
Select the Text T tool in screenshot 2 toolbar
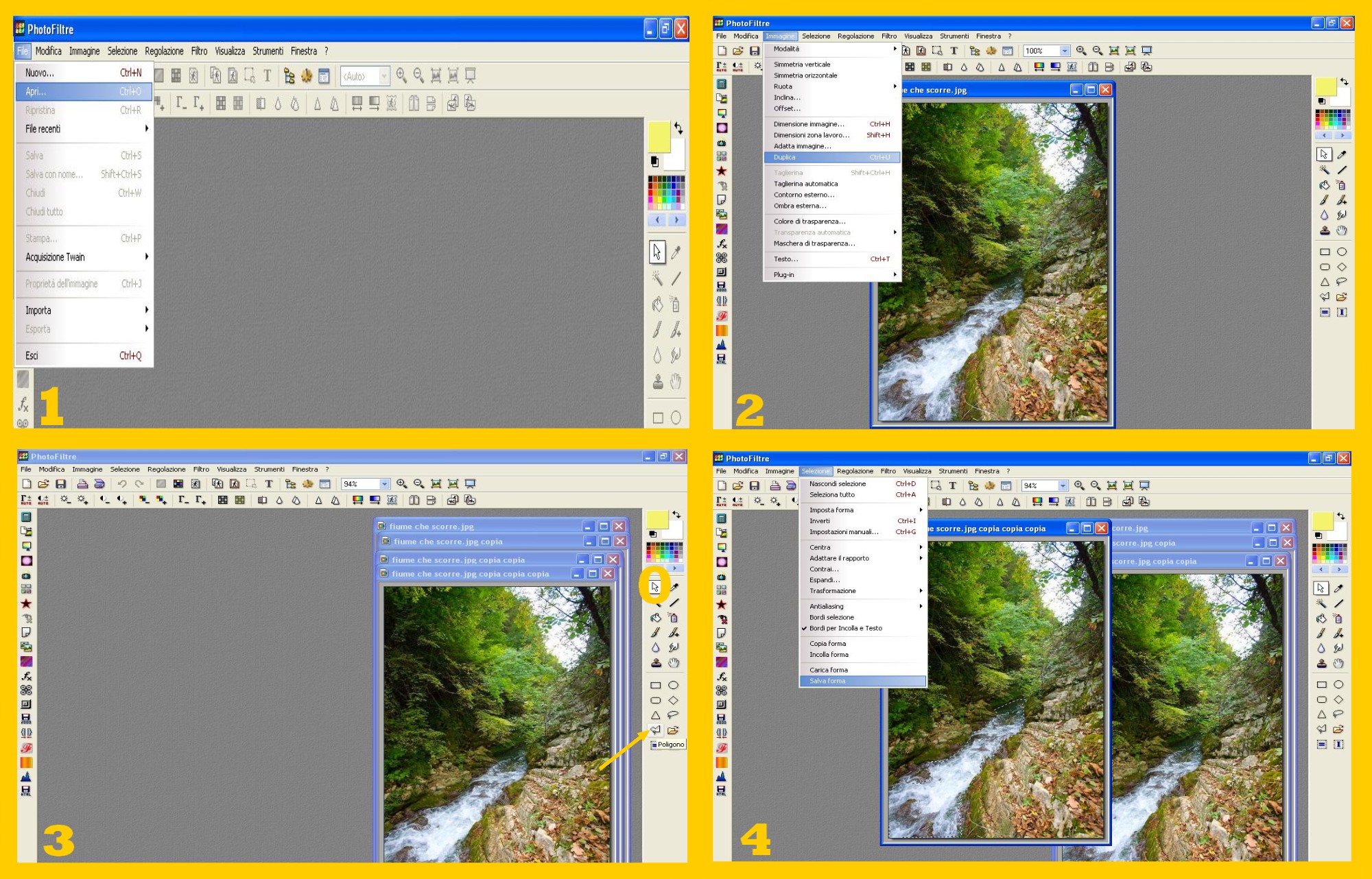[x=954, y=51]
